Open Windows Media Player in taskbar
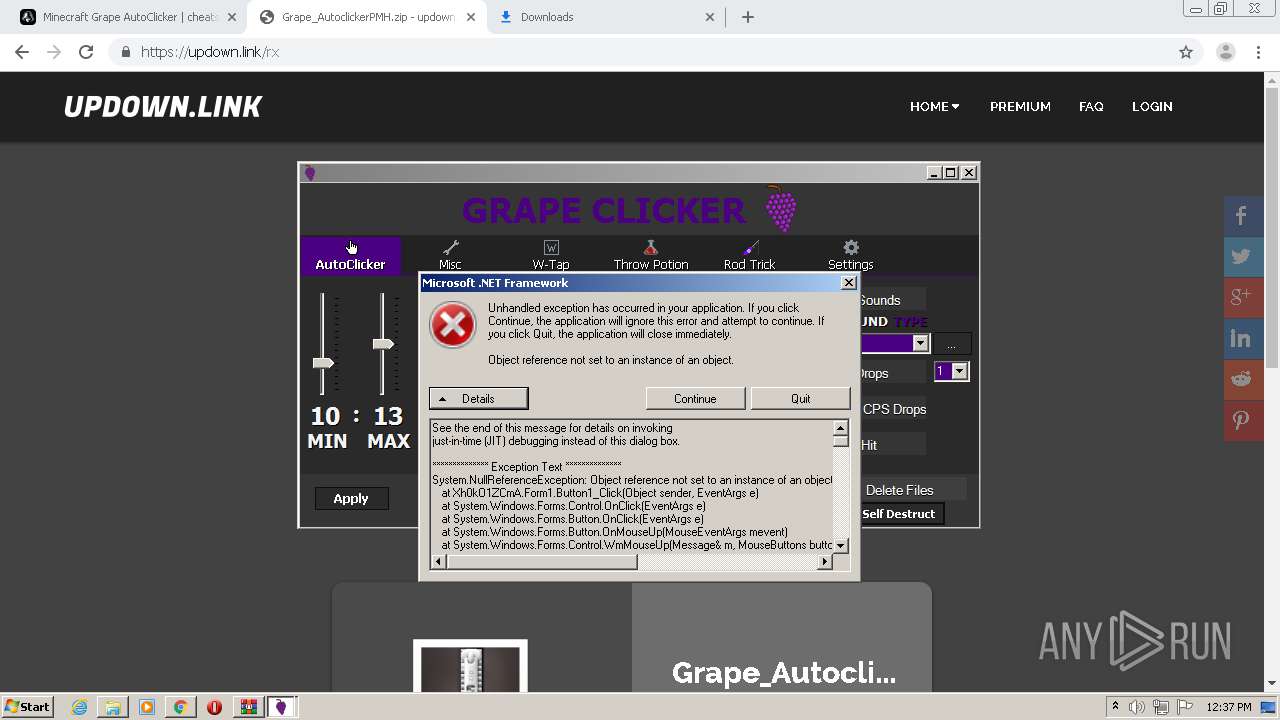Viewport: 1280px width, 720px height. pyautogui.click(x=147, y=707)
